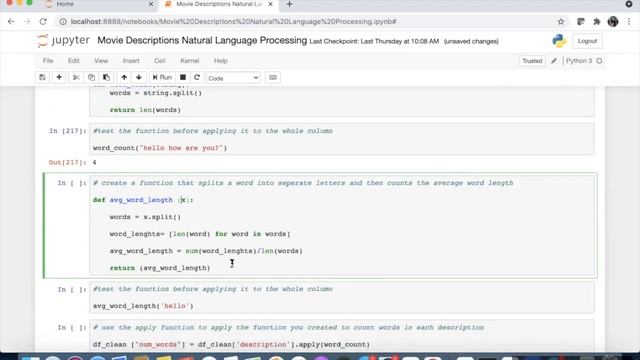Cut selected cells with the scissors icon
The image size is (640, 360).
76,78
